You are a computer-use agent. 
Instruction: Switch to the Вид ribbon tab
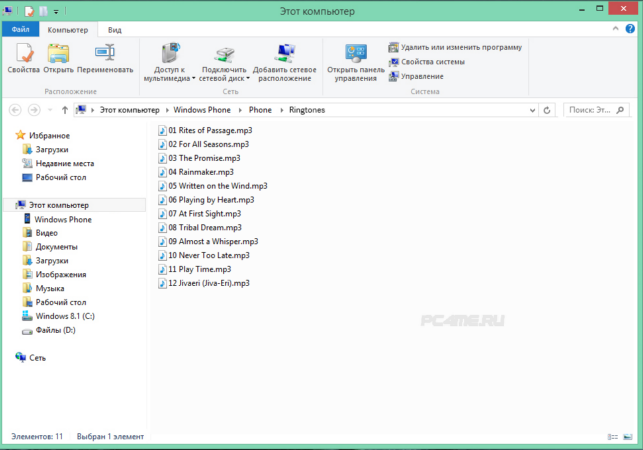pyautogui.click(x=115, y=30)
